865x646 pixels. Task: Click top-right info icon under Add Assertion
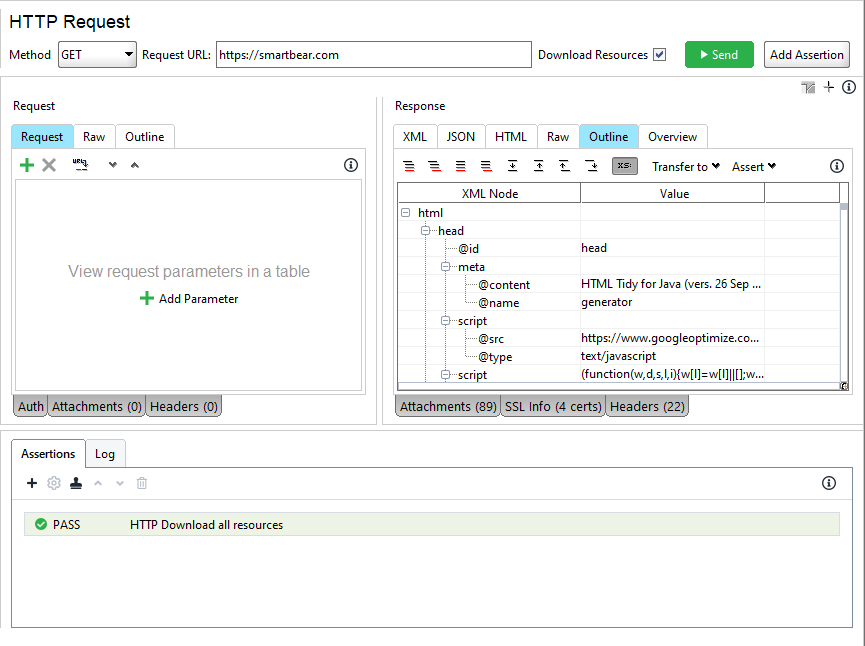[849, 87]
